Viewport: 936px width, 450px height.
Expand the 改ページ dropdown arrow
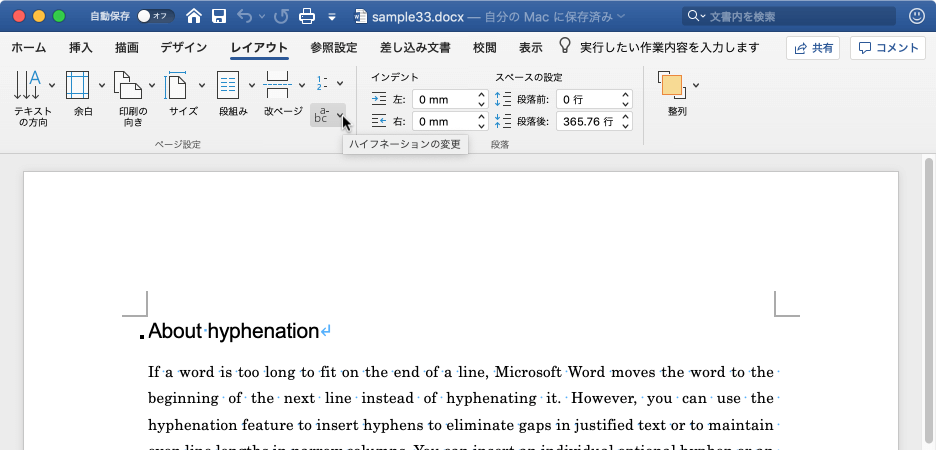tap(301, 85)
